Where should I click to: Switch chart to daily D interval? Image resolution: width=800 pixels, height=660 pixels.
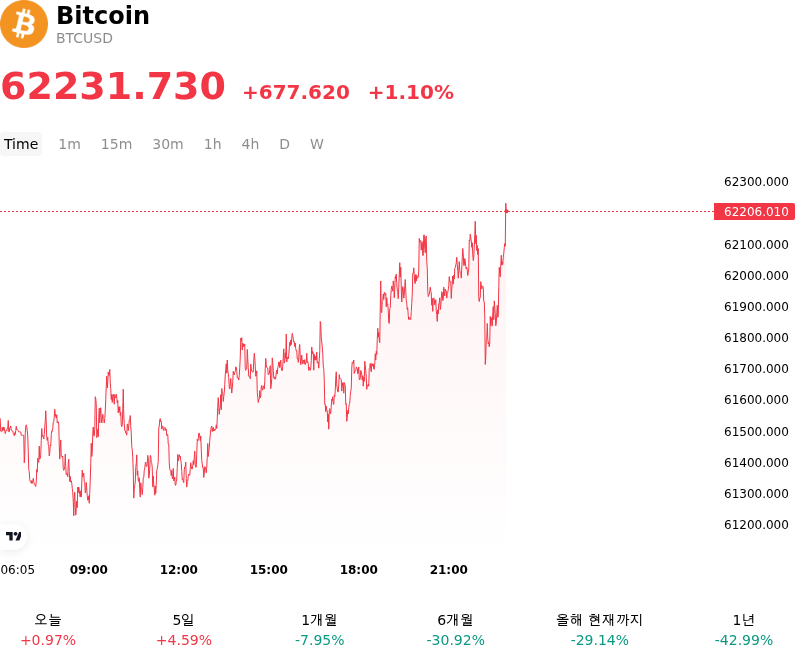[284, 144]
